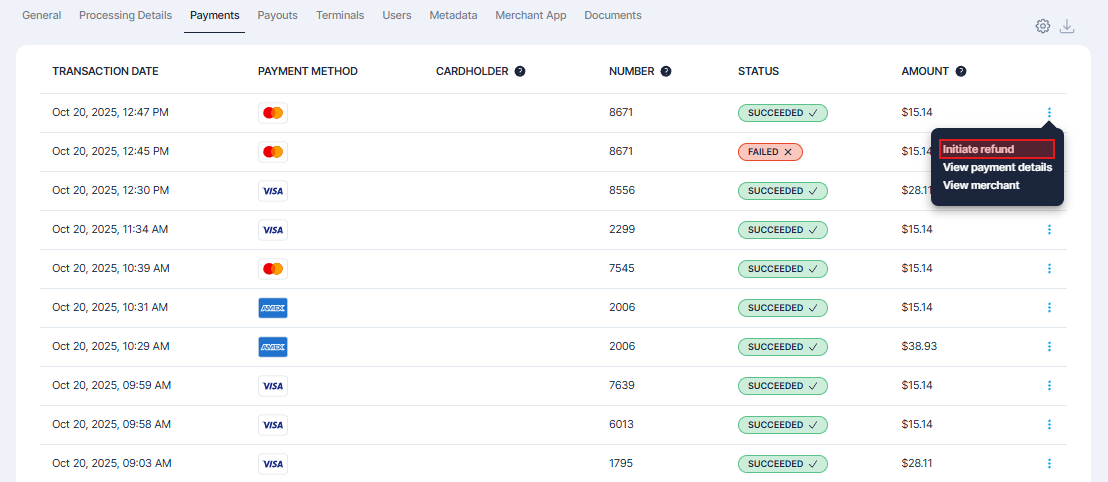Open three-dot menu for 10:29 AM payment
This screenshot has height=482, width=1108.
1049,347
